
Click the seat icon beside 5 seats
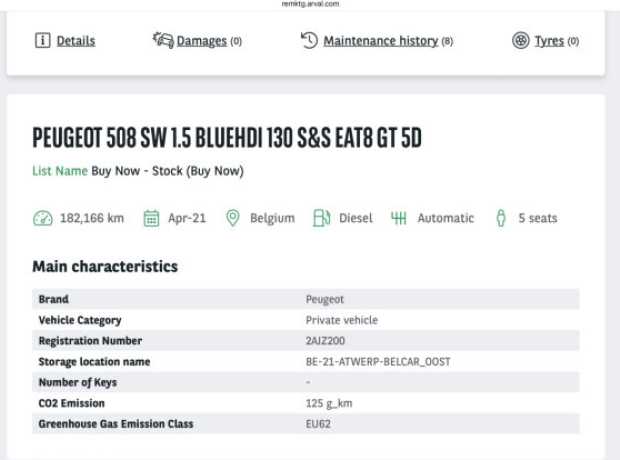tap(501, 218)
